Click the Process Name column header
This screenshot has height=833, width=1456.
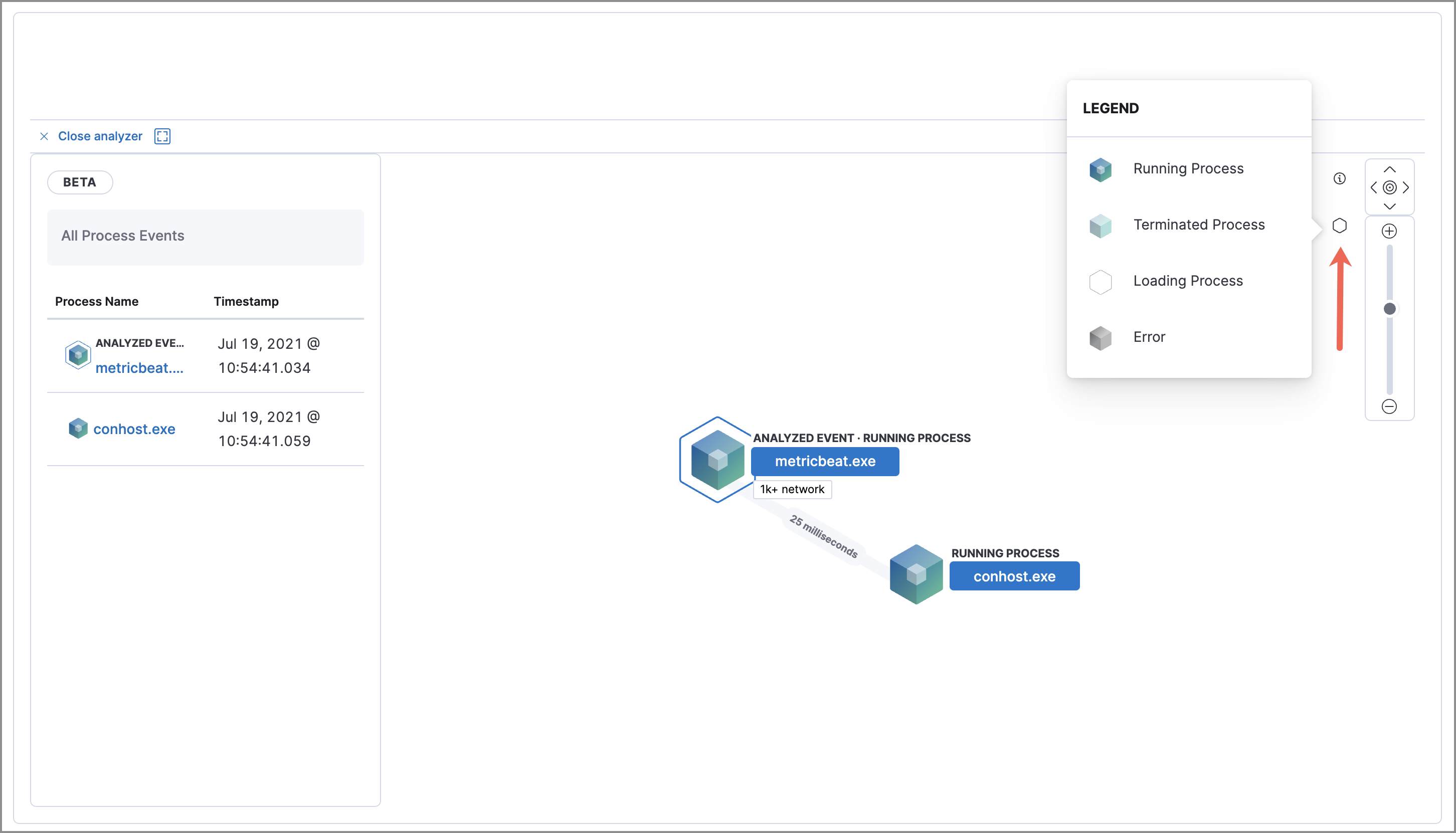click(x=97, y=302)
